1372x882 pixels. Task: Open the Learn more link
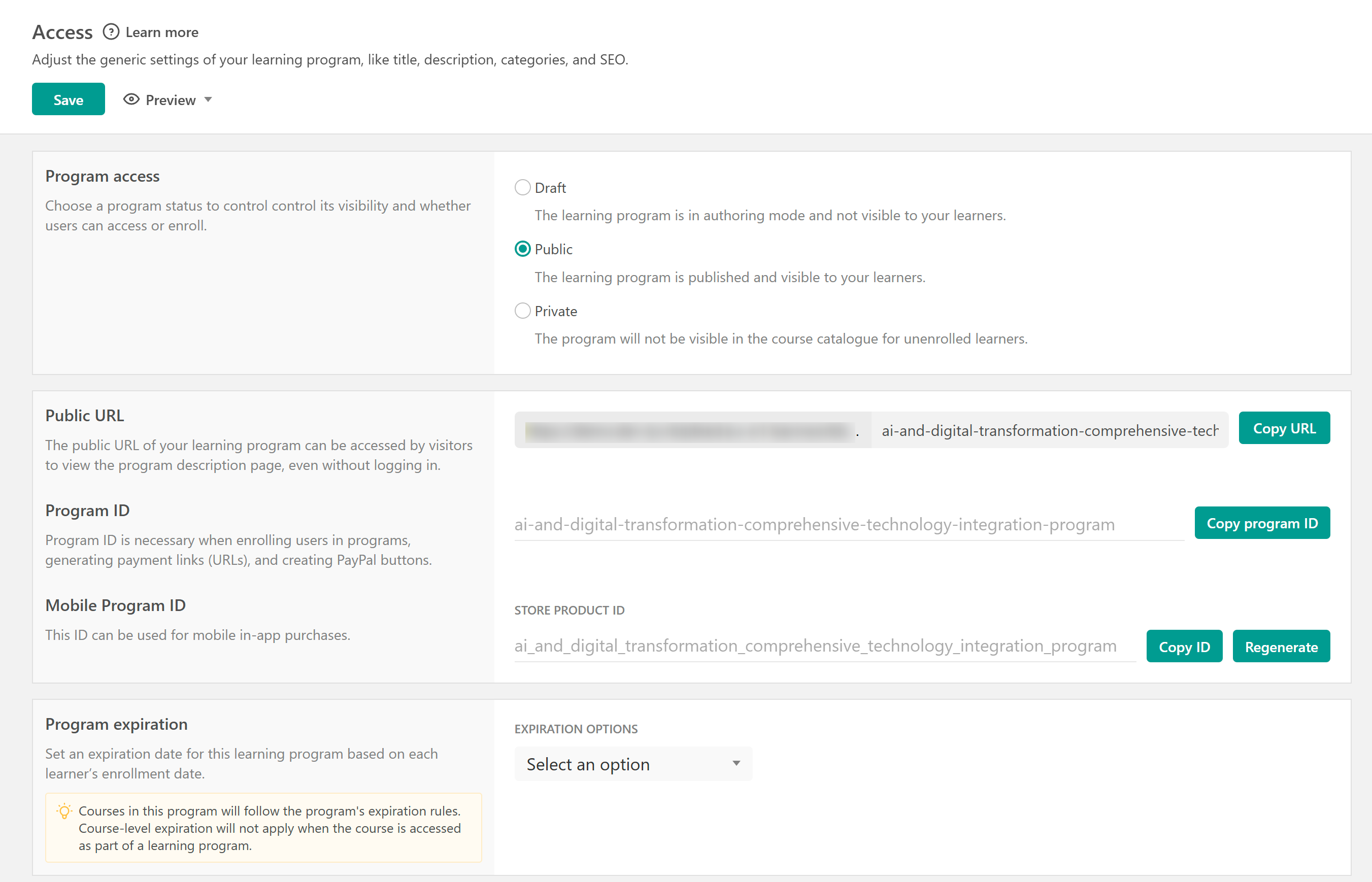point(161,32)
